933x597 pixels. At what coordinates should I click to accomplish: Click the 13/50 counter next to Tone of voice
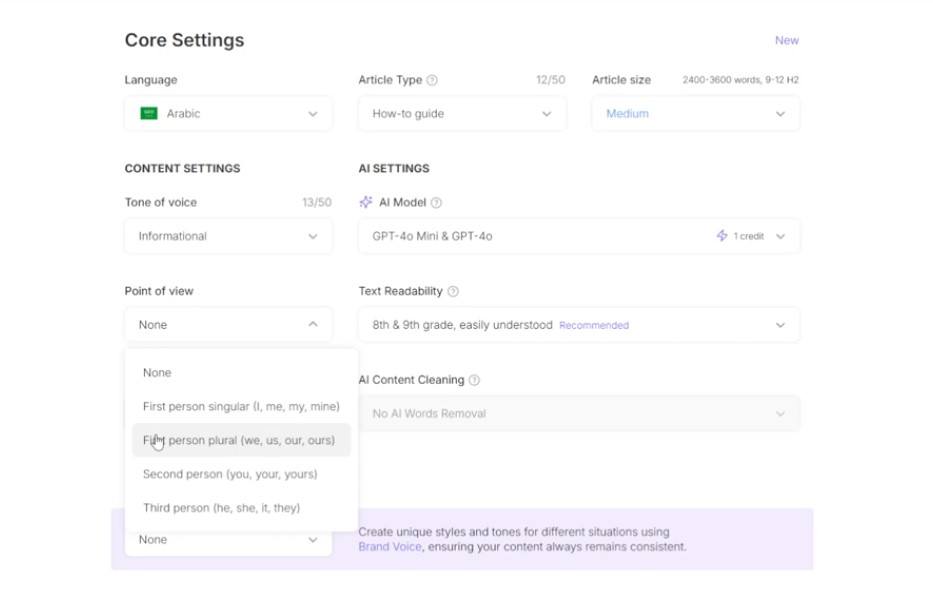[x=317, y=202]
